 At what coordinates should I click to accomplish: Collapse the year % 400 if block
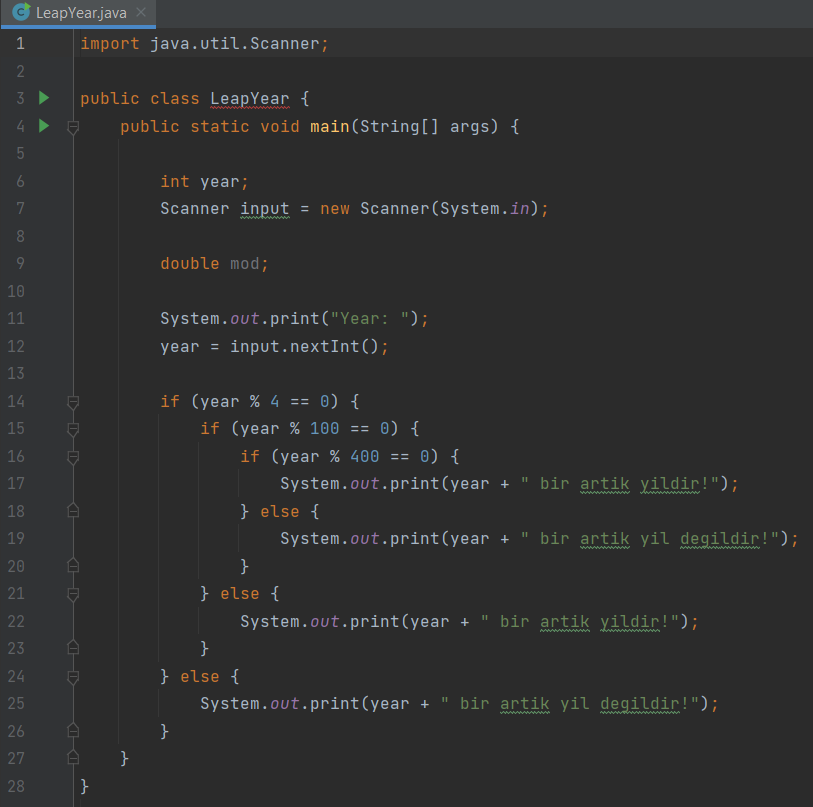pos(71,456)
